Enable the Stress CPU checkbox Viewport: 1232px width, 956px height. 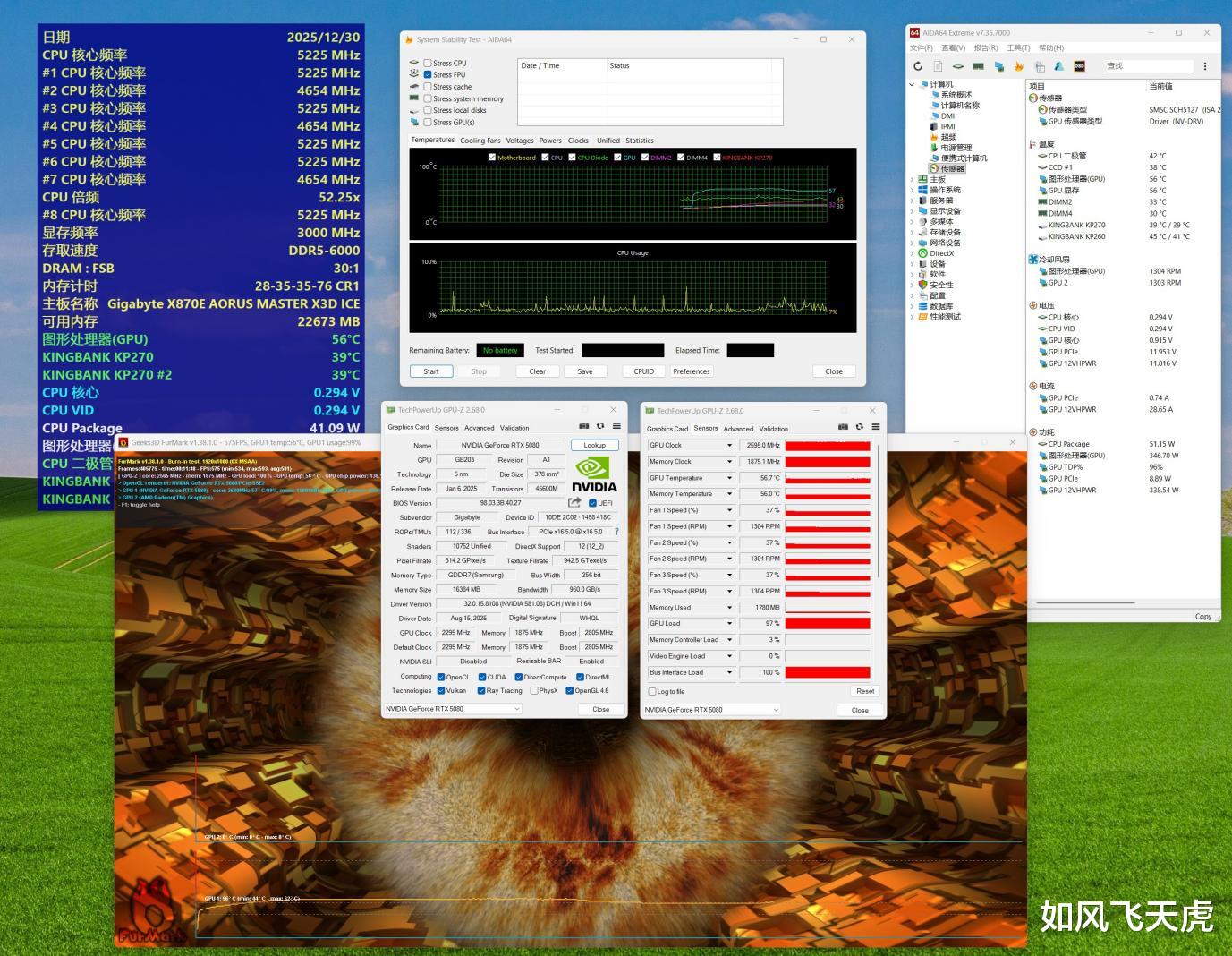428,63
